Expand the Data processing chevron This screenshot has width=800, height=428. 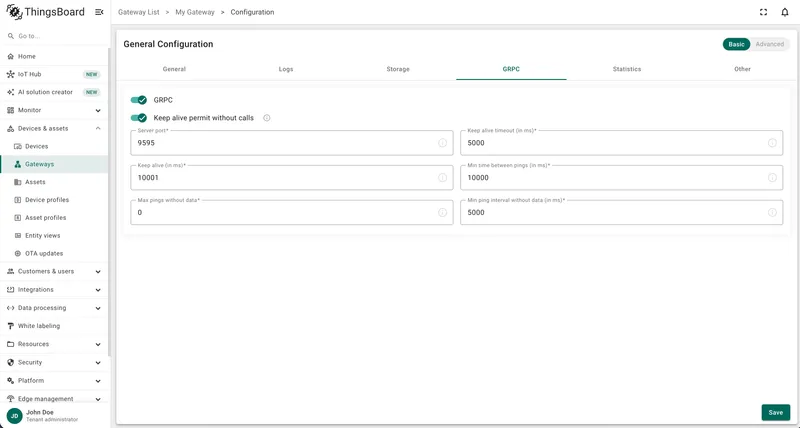click(98, 309)
